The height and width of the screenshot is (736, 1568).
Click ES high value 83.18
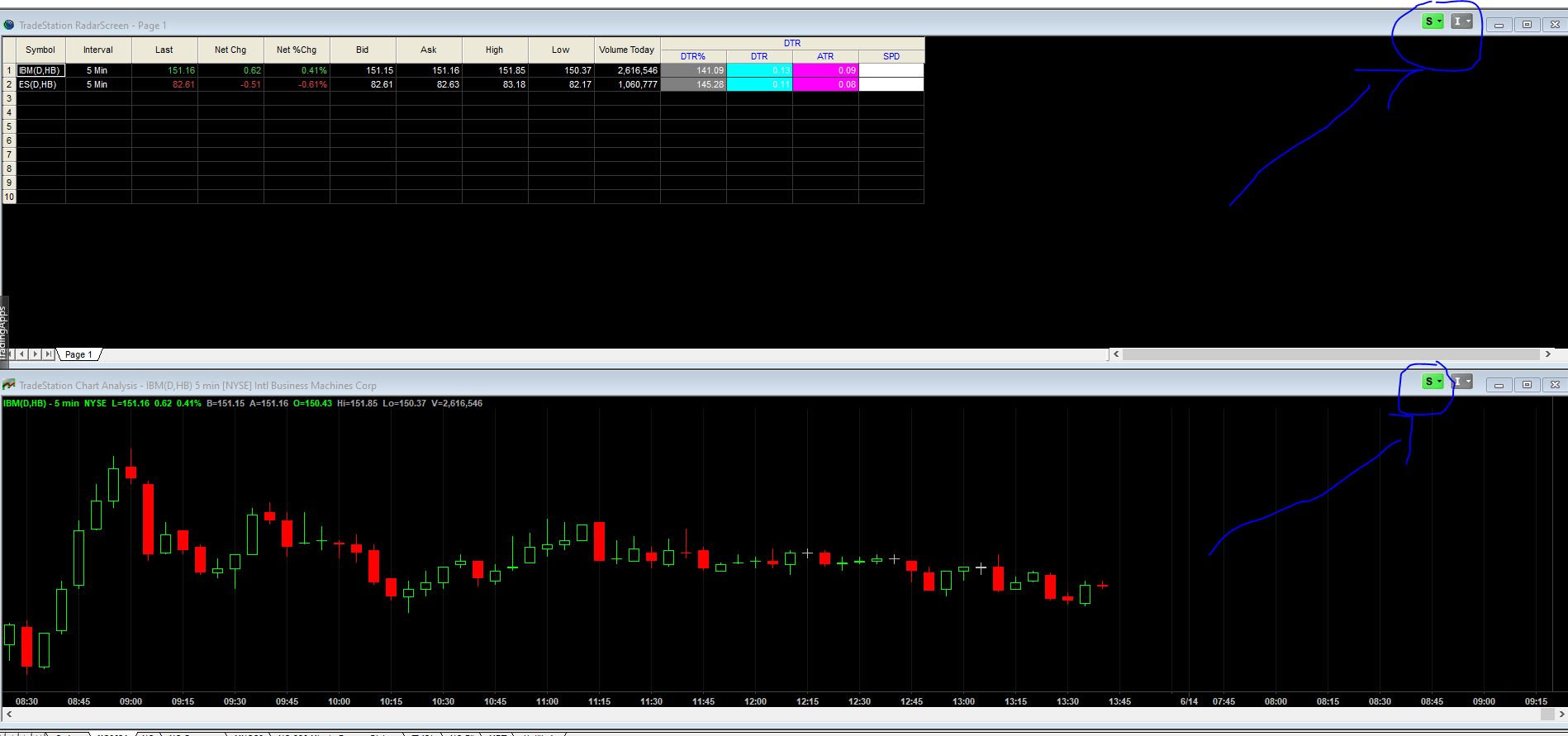coord(495,84)
